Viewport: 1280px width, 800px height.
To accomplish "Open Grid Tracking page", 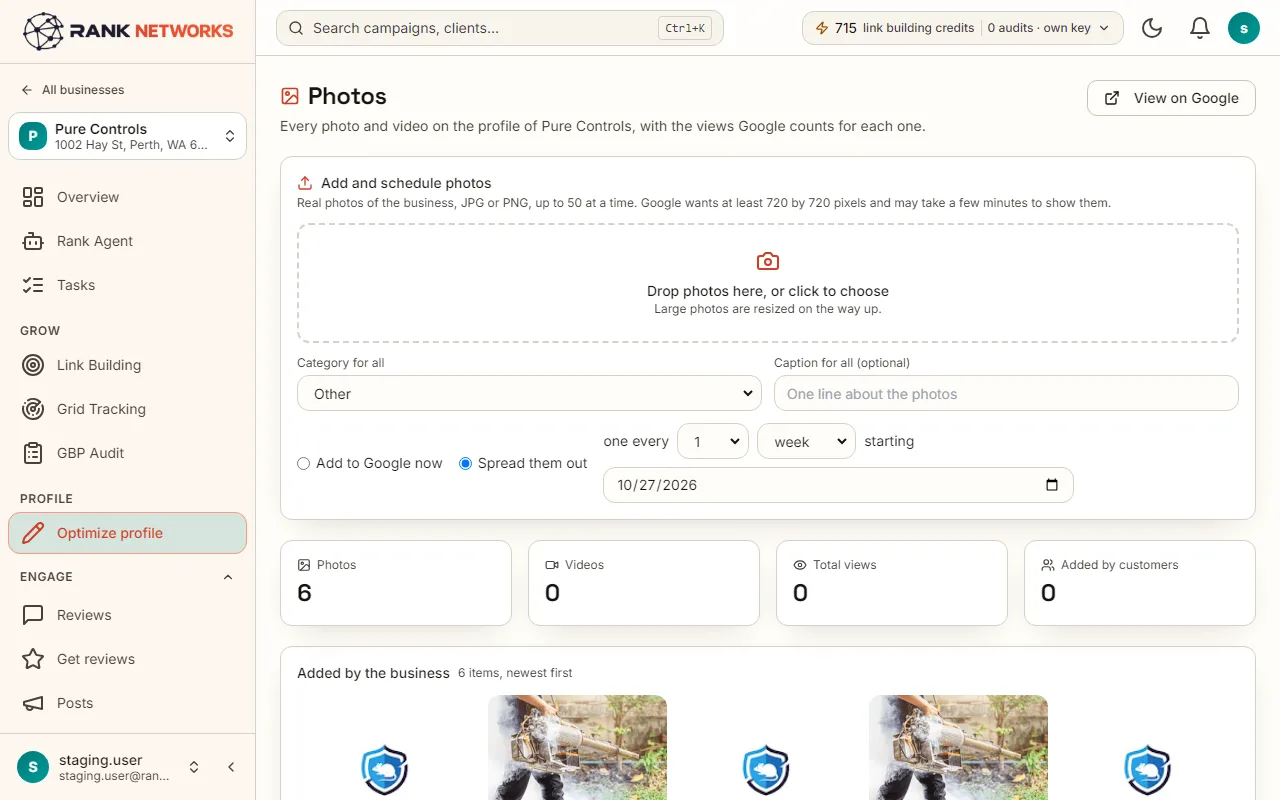I will (127, 409).
